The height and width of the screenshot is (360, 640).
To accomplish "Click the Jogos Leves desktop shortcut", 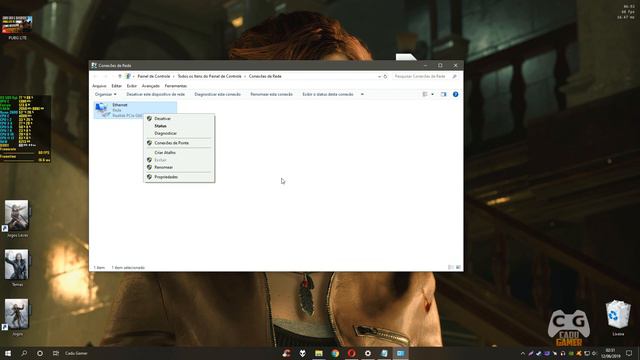I will click(17, 218).
